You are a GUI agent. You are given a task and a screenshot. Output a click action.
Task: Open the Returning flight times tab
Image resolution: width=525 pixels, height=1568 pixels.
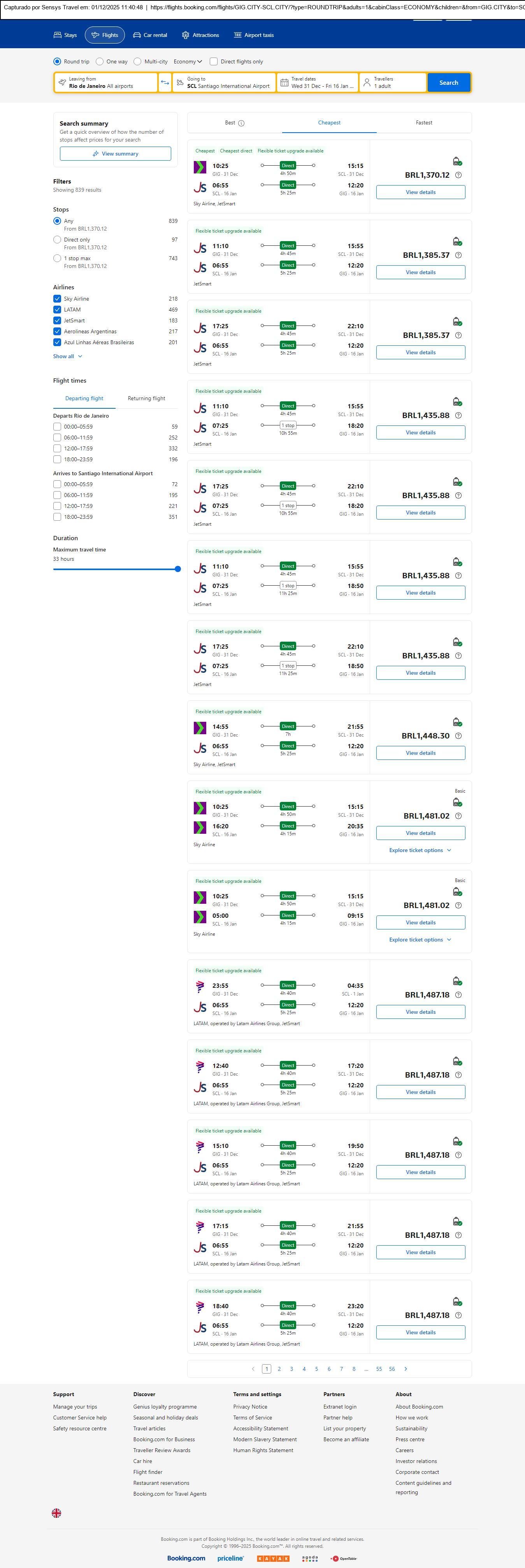pyautogui.click(x=146, y=399)
